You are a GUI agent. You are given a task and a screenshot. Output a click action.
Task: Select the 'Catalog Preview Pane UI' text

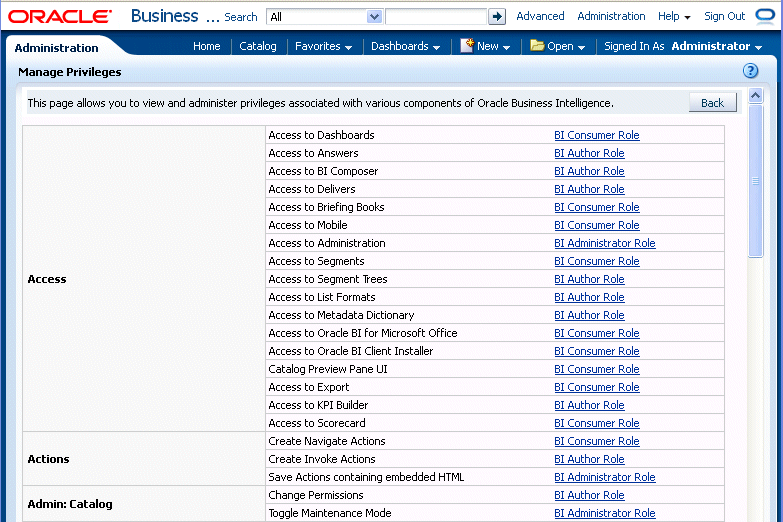pyautogui.click(x=328, y=369)
